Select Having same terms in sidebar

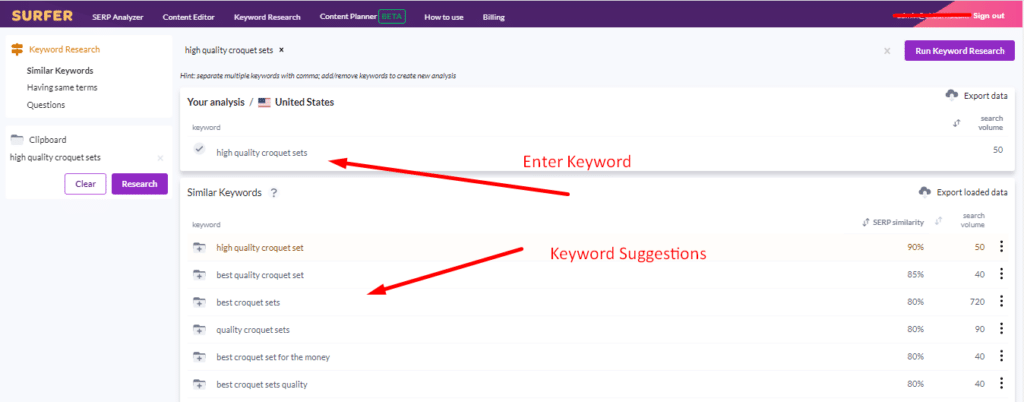click(x=62, y=87)
